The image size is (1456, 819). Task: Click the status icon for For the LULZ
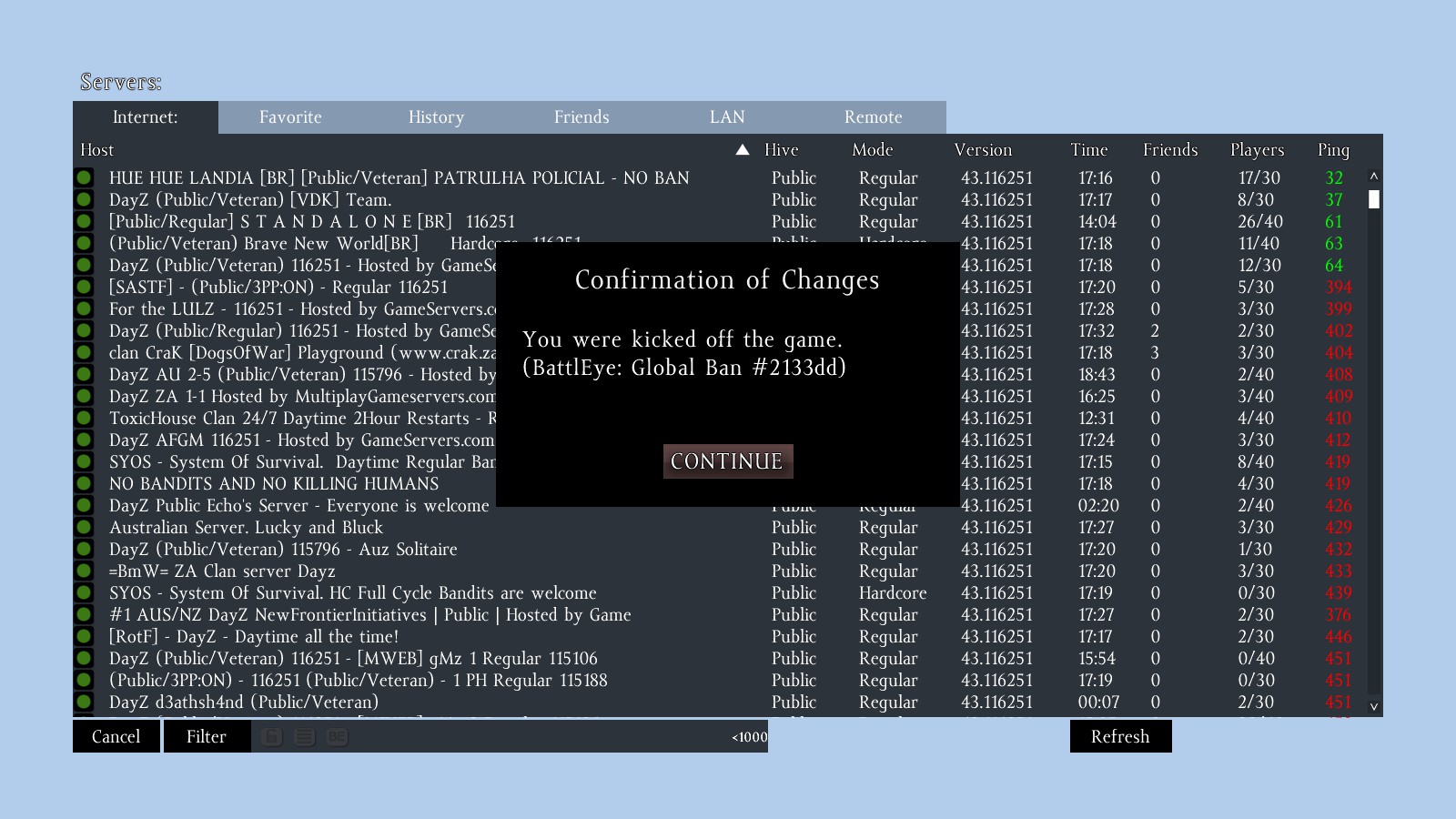coord(84,308)
